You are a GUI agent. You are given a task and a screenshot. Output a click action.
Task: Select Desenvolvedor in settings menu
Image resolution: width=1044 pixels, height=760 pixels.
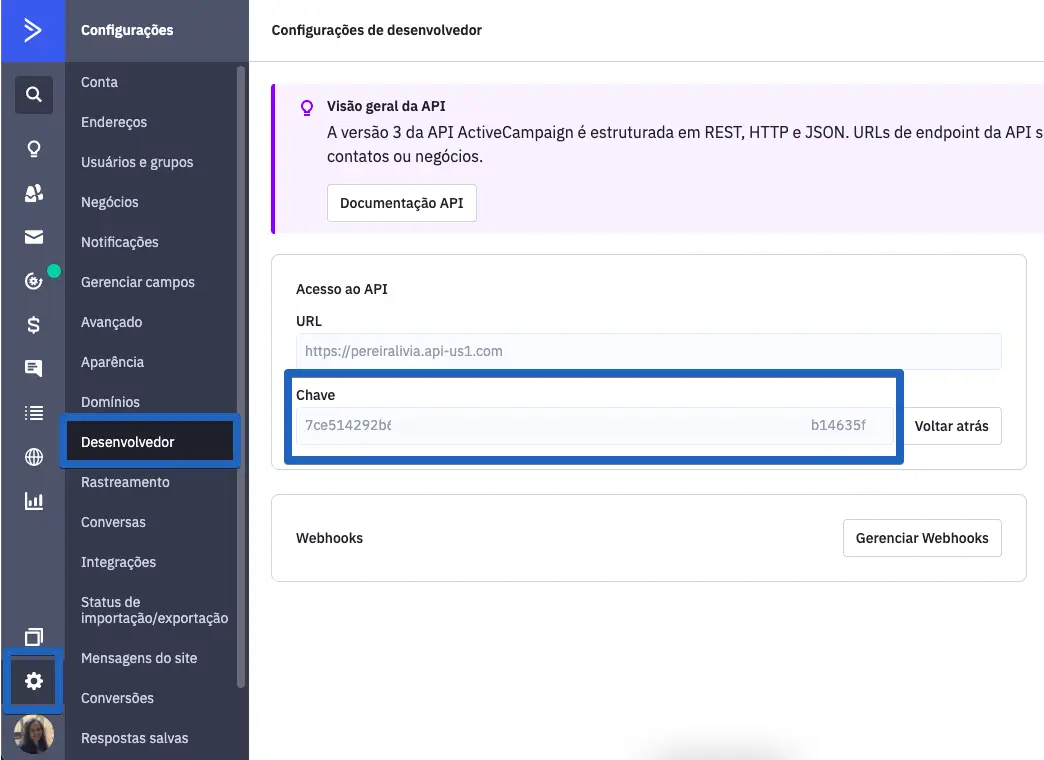[128, 442]
